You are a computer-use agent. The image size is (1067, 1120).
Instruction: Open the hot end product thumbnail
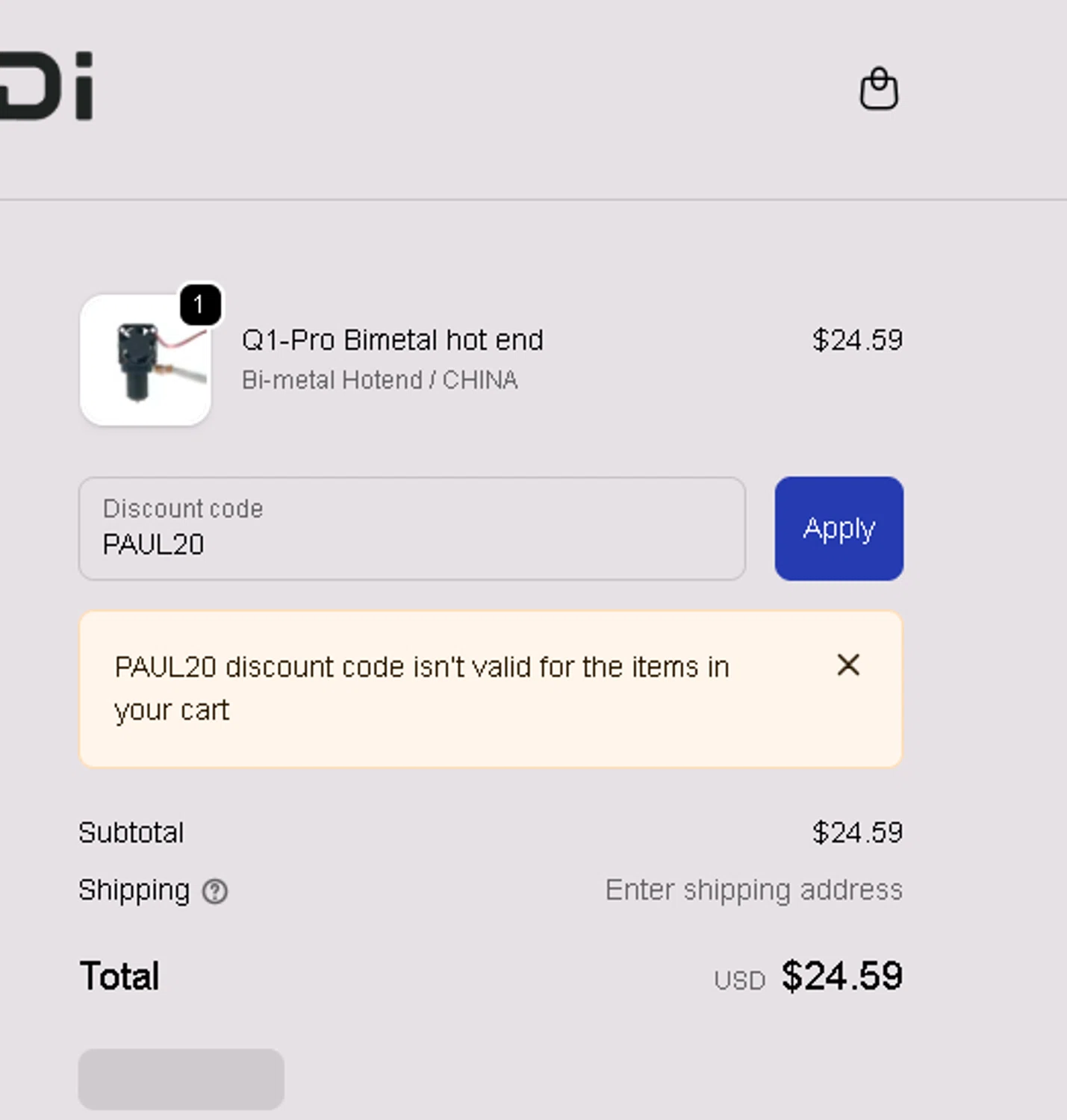click(146, 361)
